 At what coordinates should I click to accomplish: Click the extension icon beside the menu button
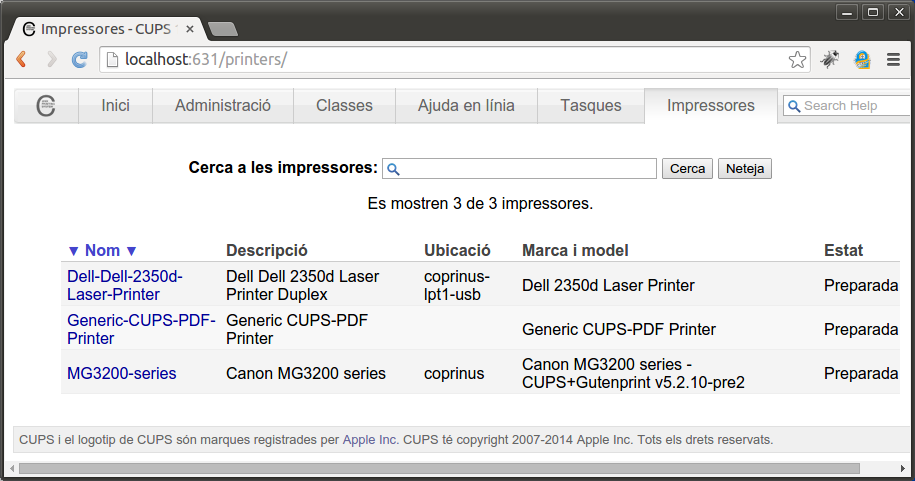(862, 60)
